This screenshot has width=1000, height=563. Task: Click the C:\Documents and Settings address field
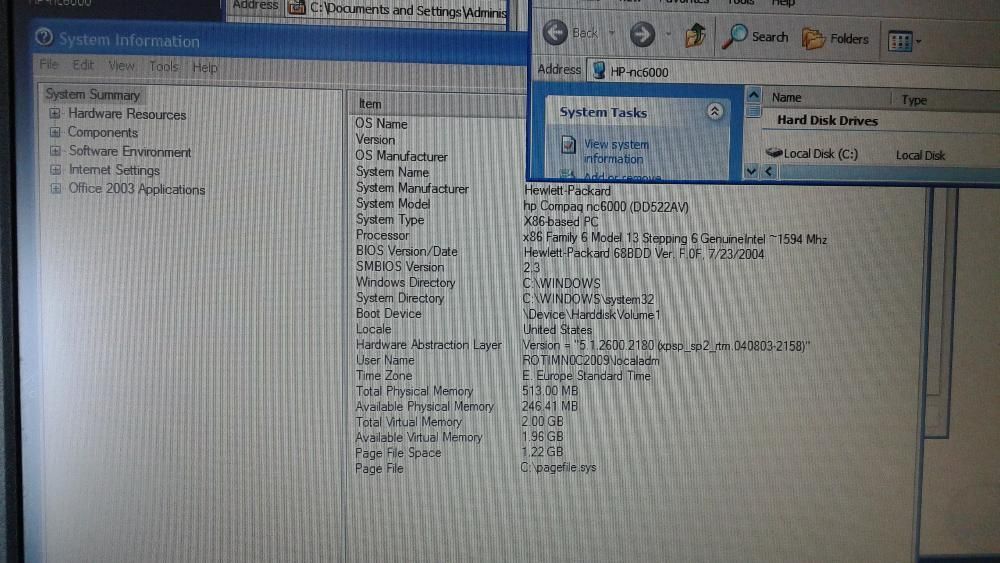point(397,9)
